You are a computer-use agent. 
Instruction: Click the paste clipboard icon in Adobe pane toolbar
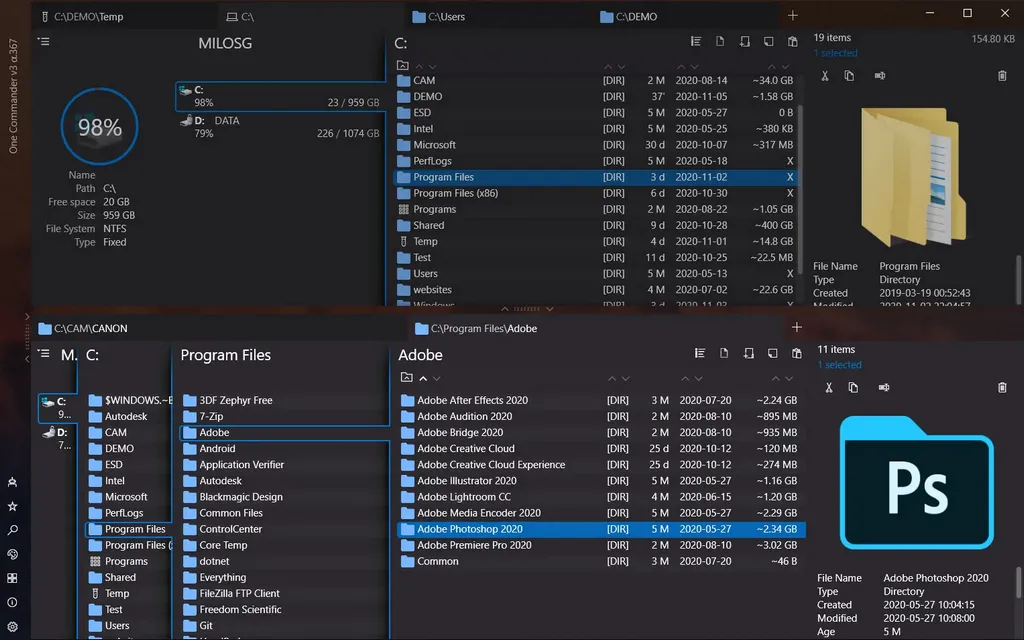pyautogui.click(x=797, y=353)
